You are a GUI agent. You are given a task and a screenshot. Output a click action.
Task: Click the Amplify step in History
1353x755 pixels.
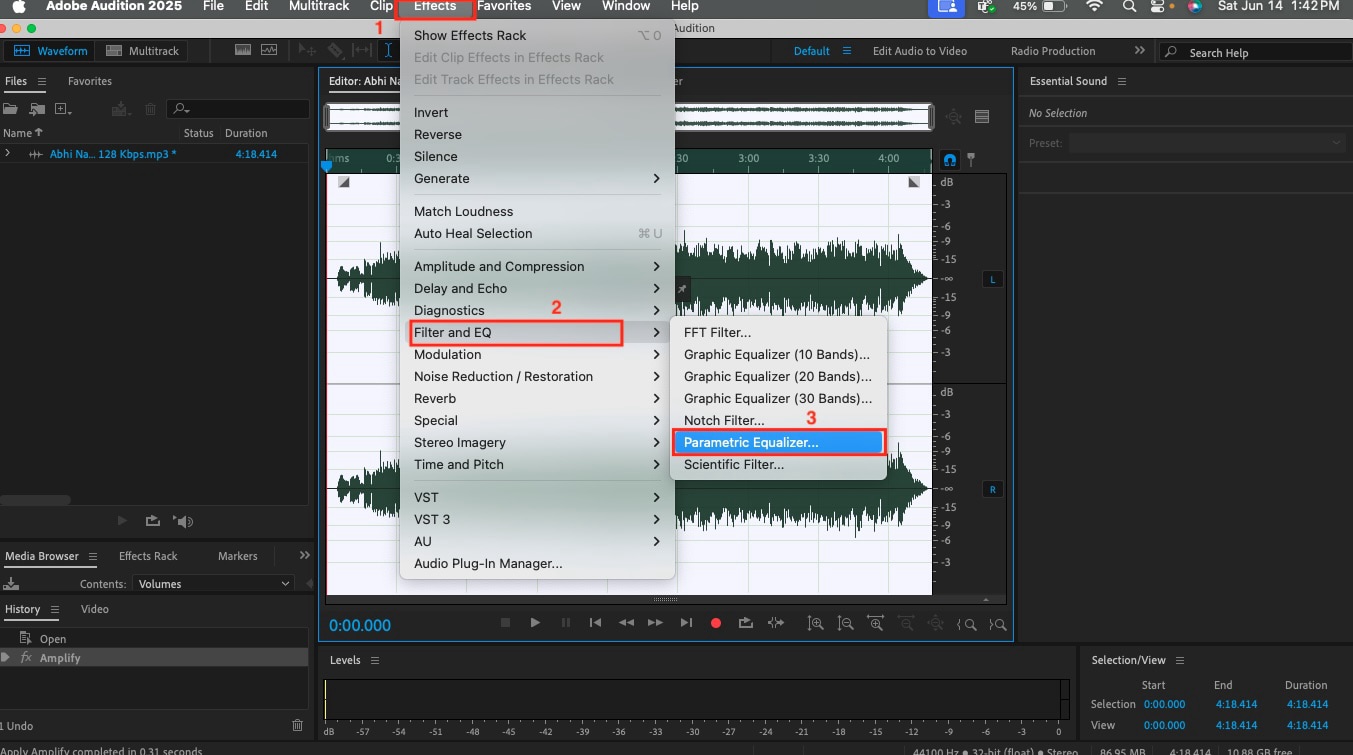(x=154, y=658)
